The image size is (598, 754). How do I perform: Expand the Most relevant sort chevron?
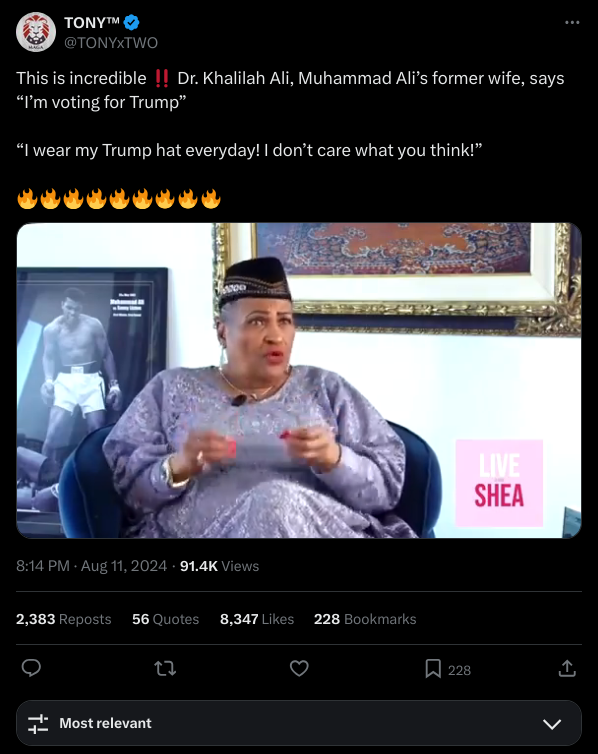[x=552, y=724]
